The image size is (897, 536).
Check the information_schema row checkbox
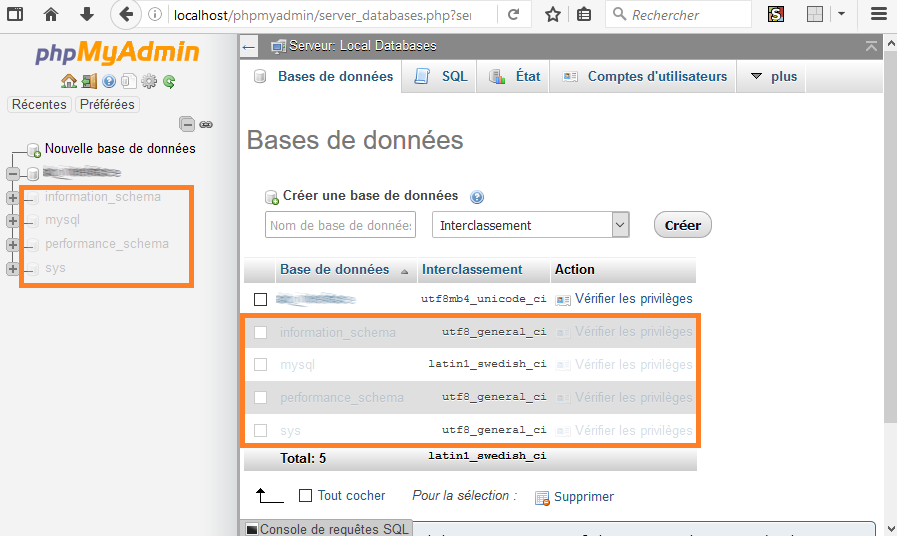coord(260,332)
